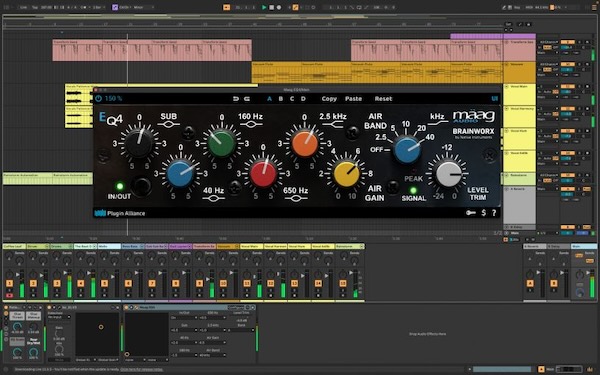This screenshot has width=600, height=375.
Task: Click the blue AIR BAND selector knob
Action: click(407, 150)
